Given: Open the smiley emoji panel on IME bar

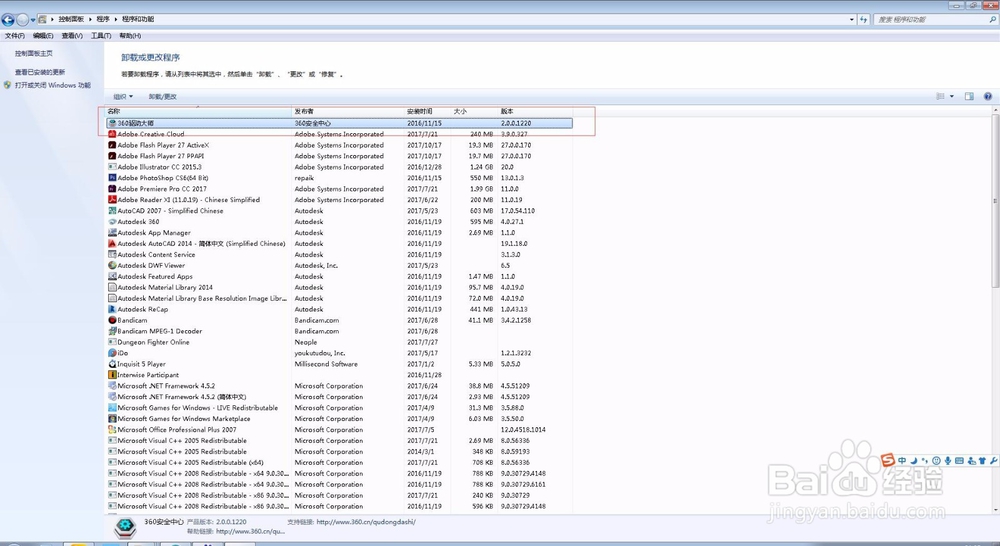Looking at the screenshot, I should coord(936,461).
